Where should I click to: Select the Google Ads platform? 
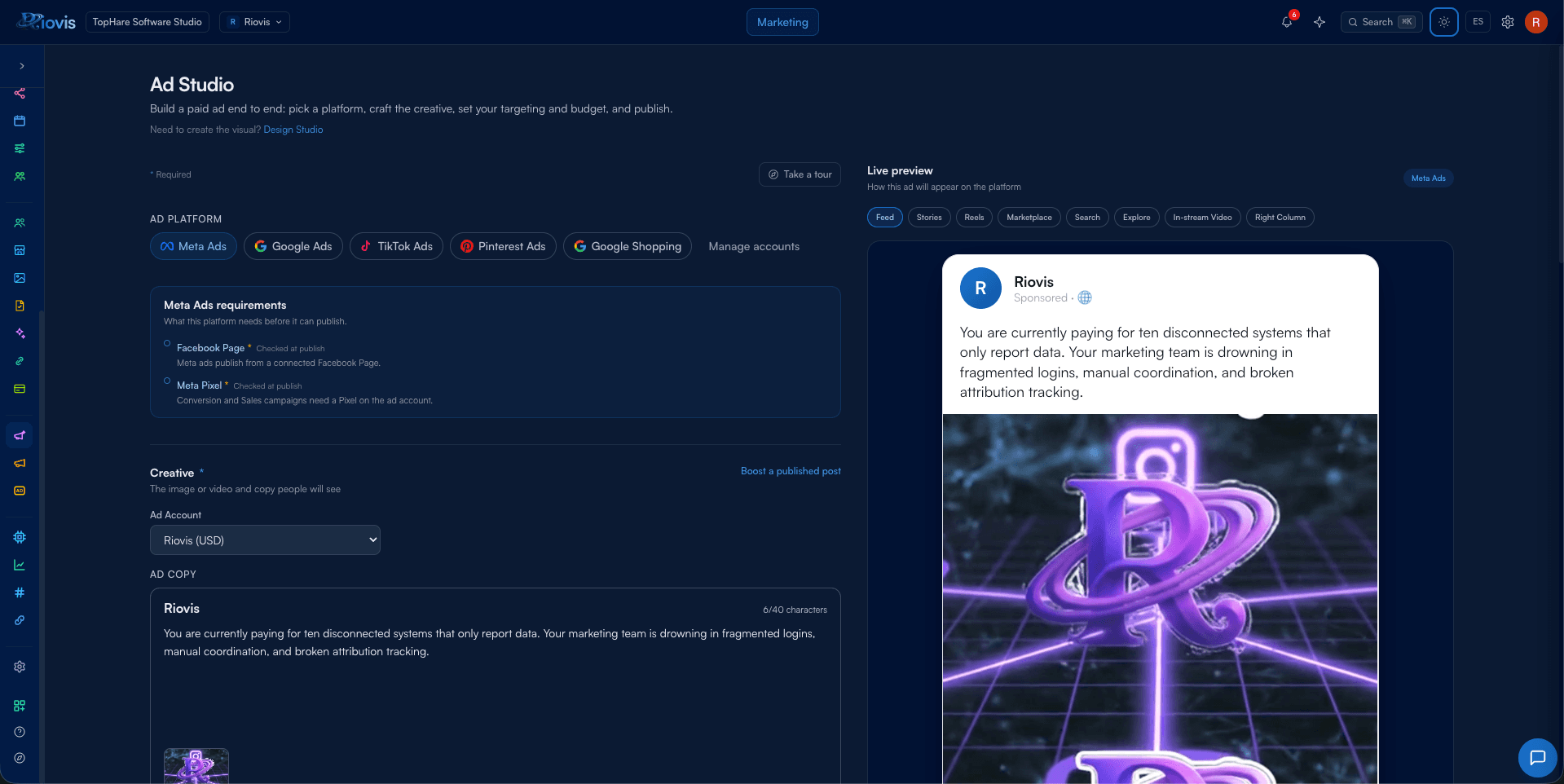293,246
